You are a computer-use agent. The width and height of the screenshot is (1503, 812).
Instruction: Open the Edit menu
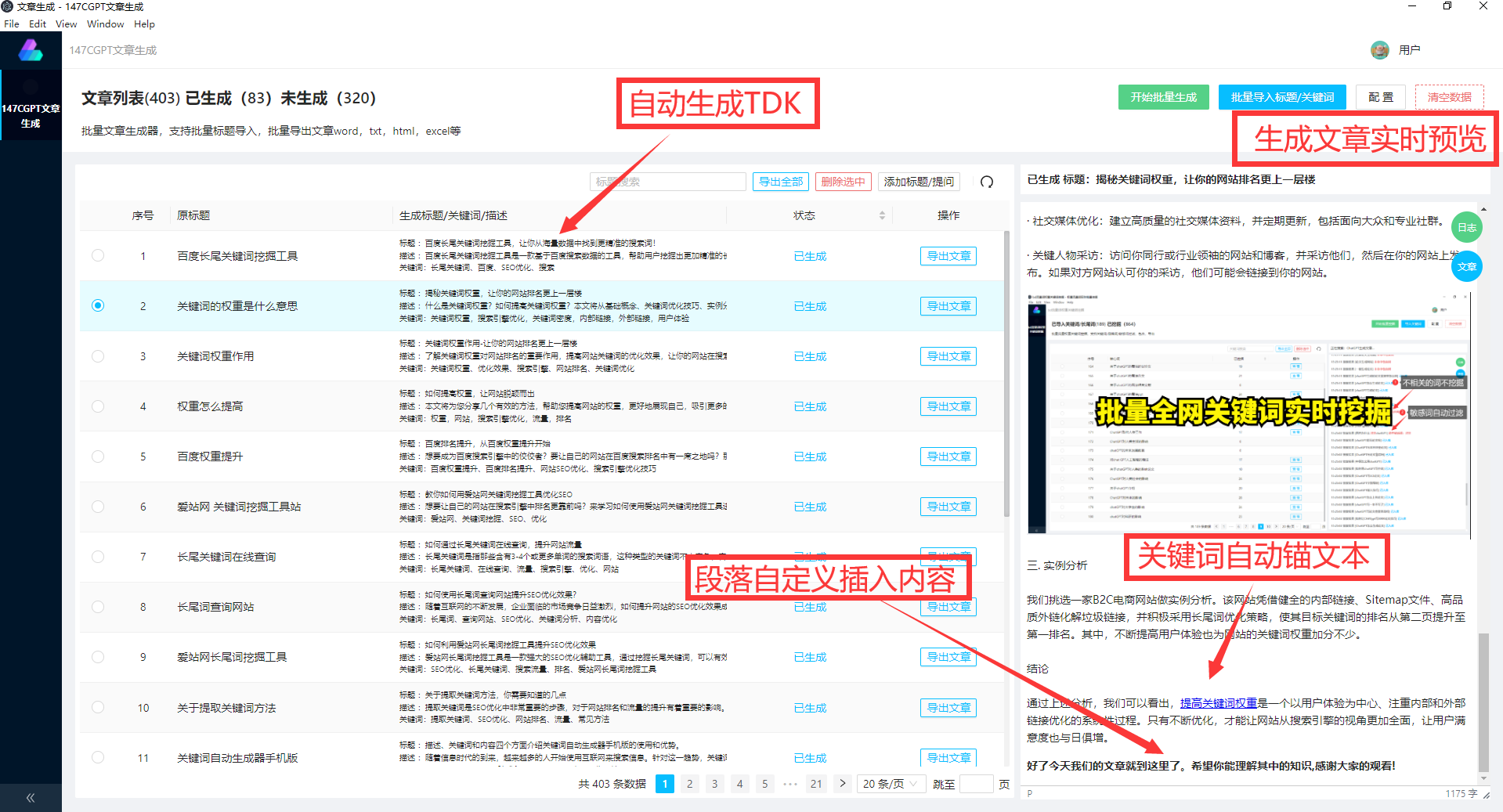pyautogui.click(x=38, y=24)
